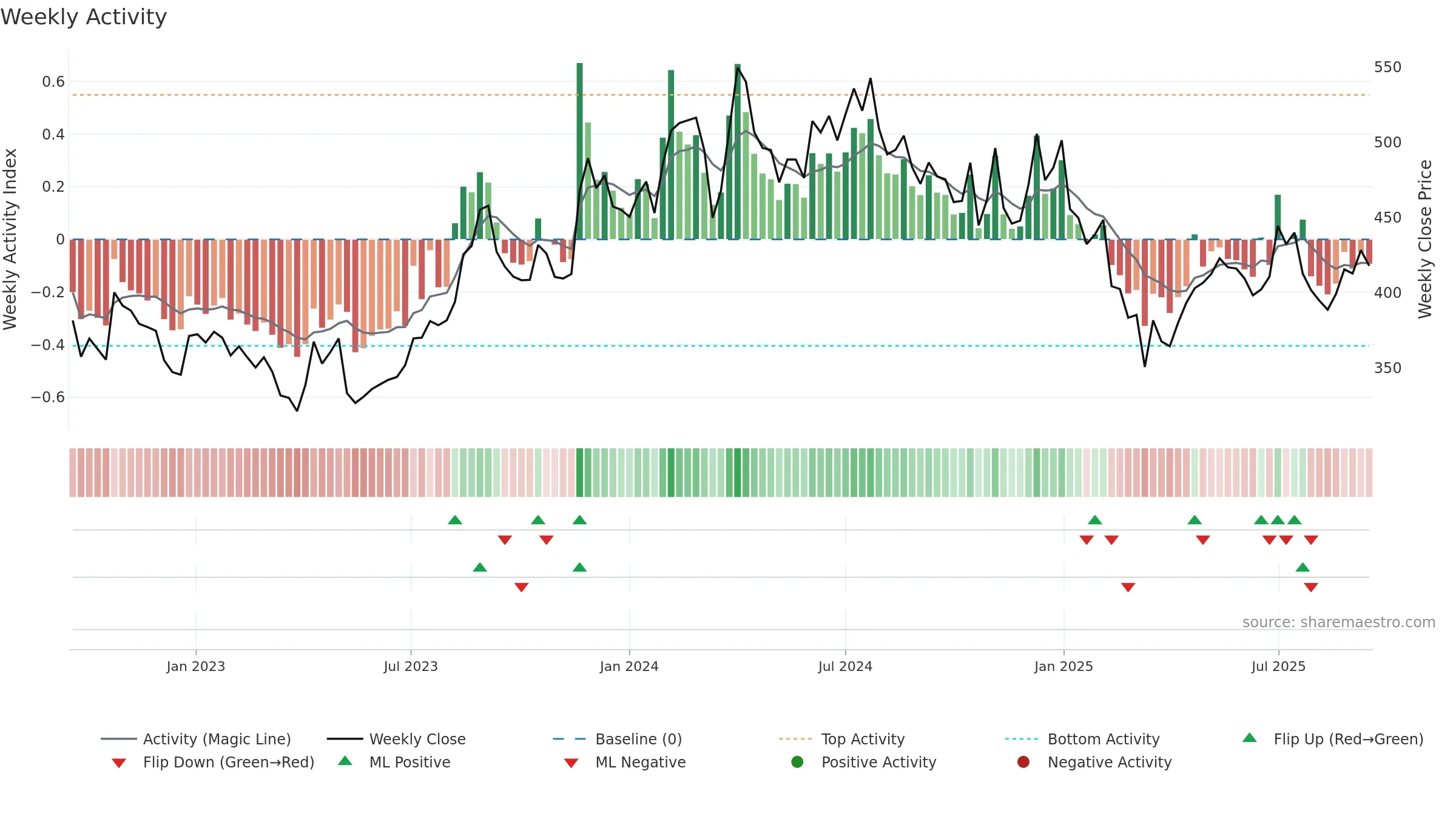The image size is (1456, 819).
Task: Click the −0.4 activity index tick
Action: [x=48, y=345]
